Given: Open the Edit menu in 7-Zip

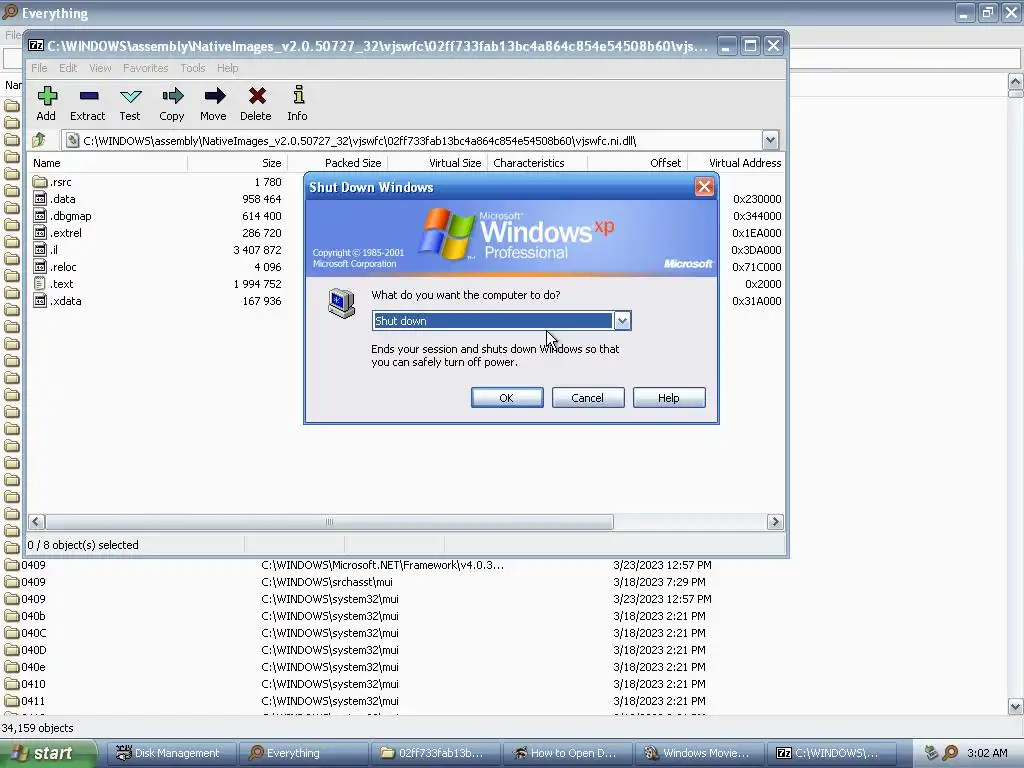Looking at the screenshot, I should pos(68,68).
